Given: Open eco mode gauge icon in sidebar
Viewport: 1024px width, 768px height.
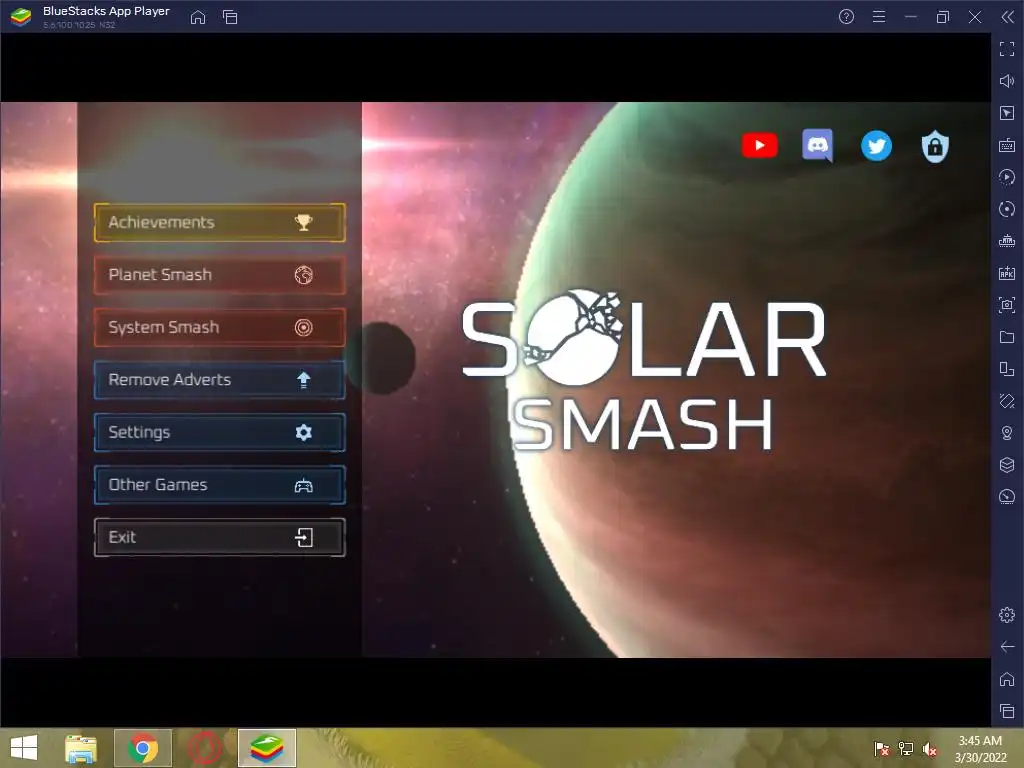Looking at the screenshot, I should click(x=1007, y=497).
